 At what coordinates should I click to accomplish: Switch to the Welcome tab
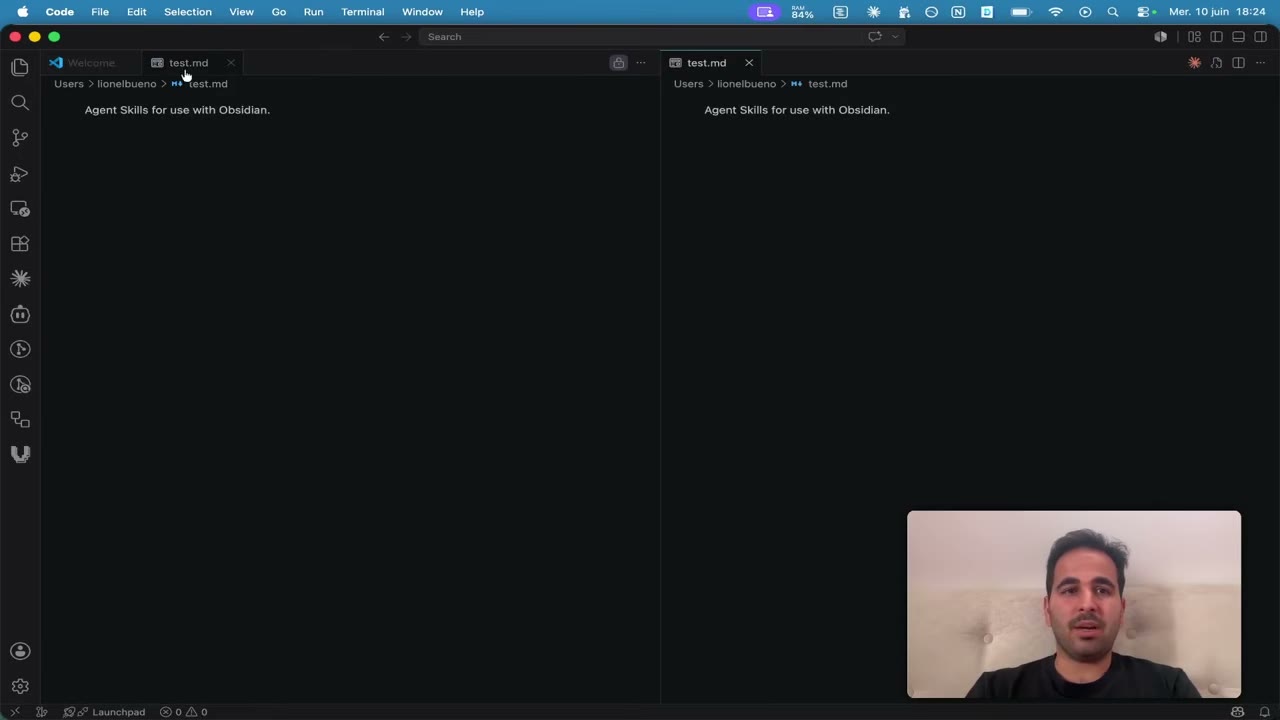coord(91,63)
